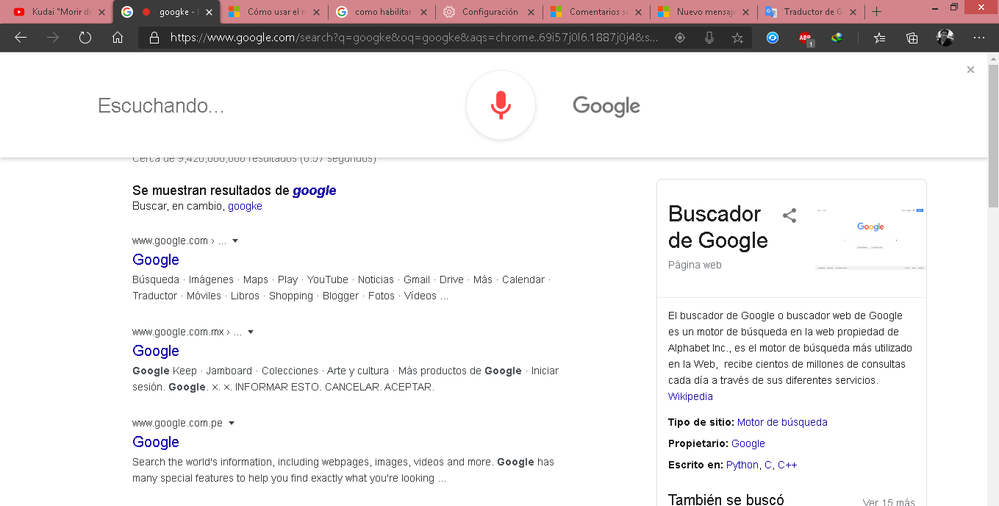
Task: Open the Google homepage thumbnail in knowledge panel
Action: pos(870,238)
